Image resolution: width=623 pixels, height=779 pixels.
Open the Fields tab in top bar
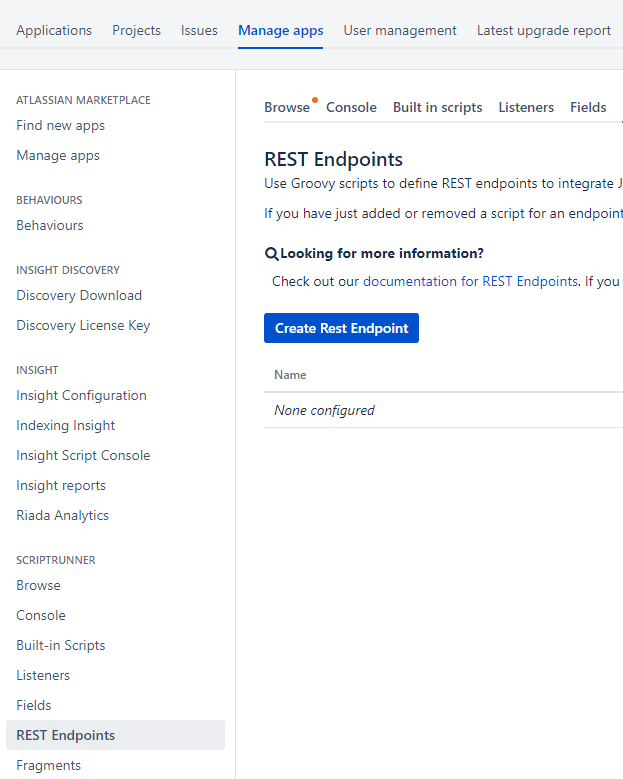[588, 108]
